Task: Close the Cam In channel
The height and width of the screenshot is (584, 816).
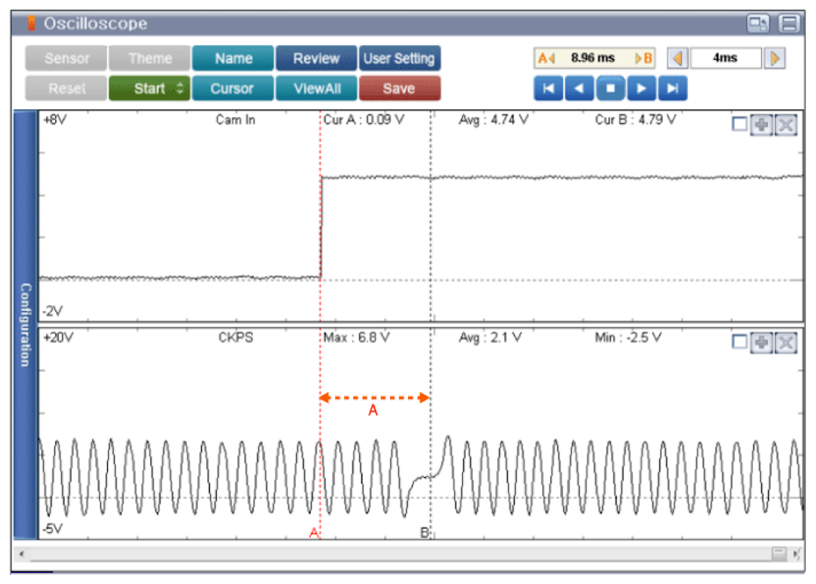Action: (786, 125)
